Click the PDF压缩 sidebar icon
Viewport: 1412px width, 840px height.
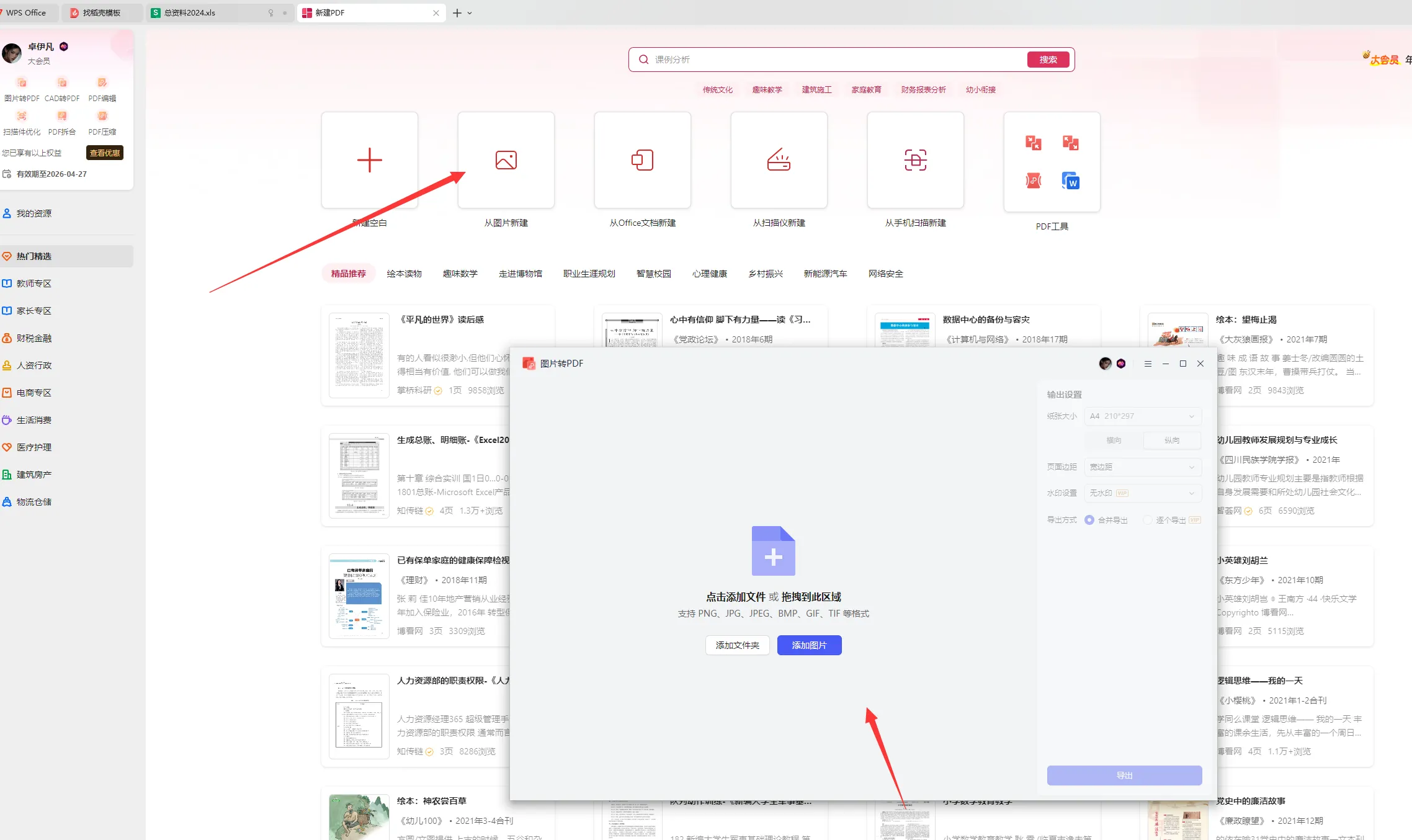coord(102,117)
